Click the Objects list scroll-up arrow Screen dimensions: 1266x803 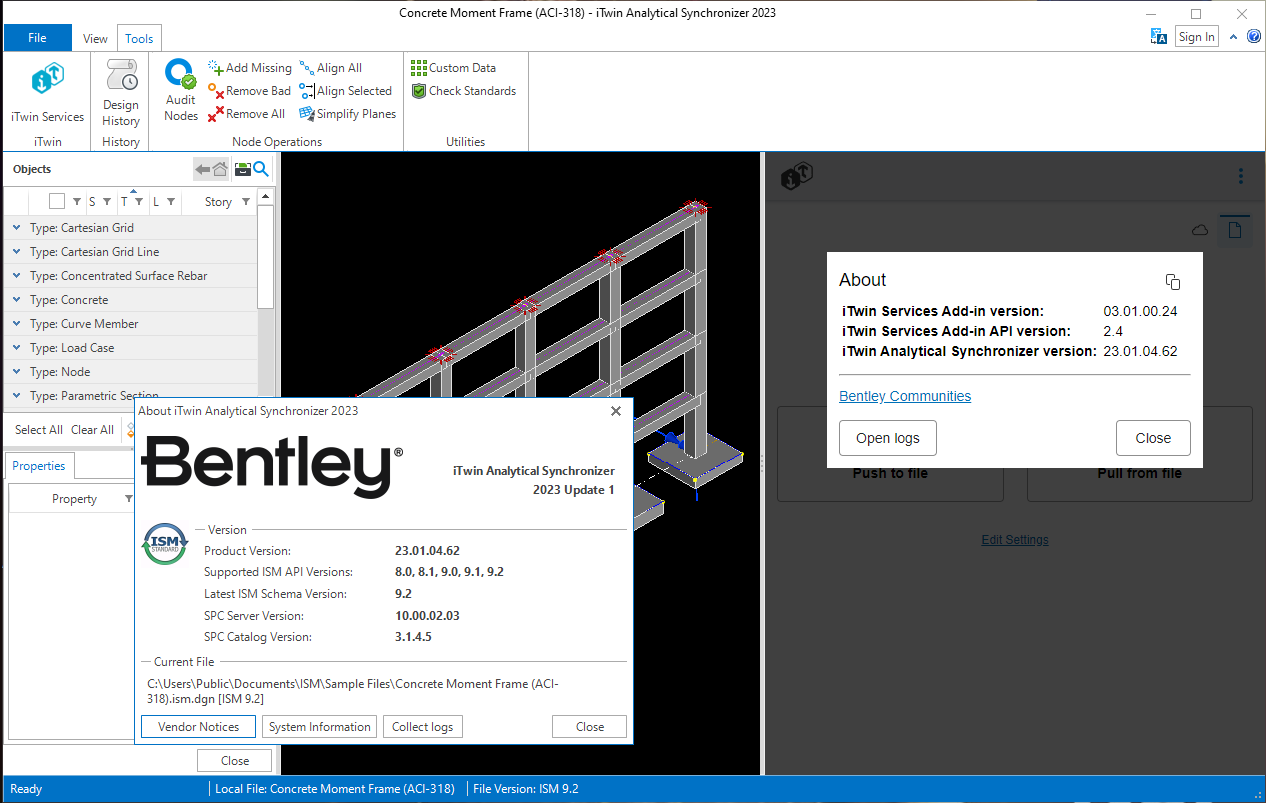coord(266,198)
